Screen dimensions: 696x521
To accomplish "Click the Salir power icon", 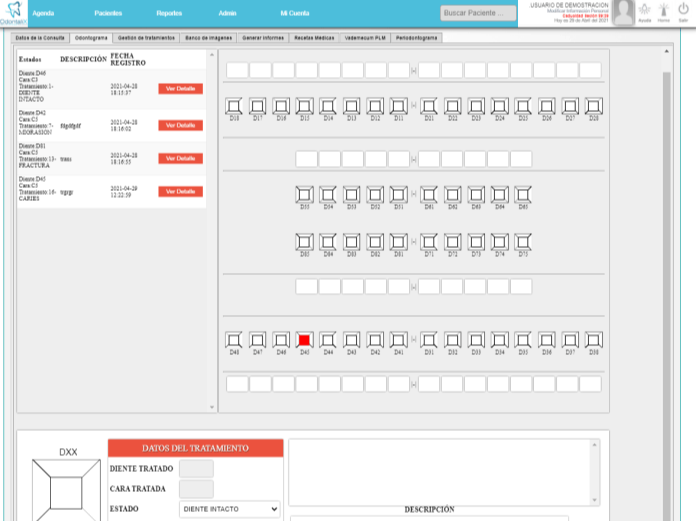I will pos(683,11).
